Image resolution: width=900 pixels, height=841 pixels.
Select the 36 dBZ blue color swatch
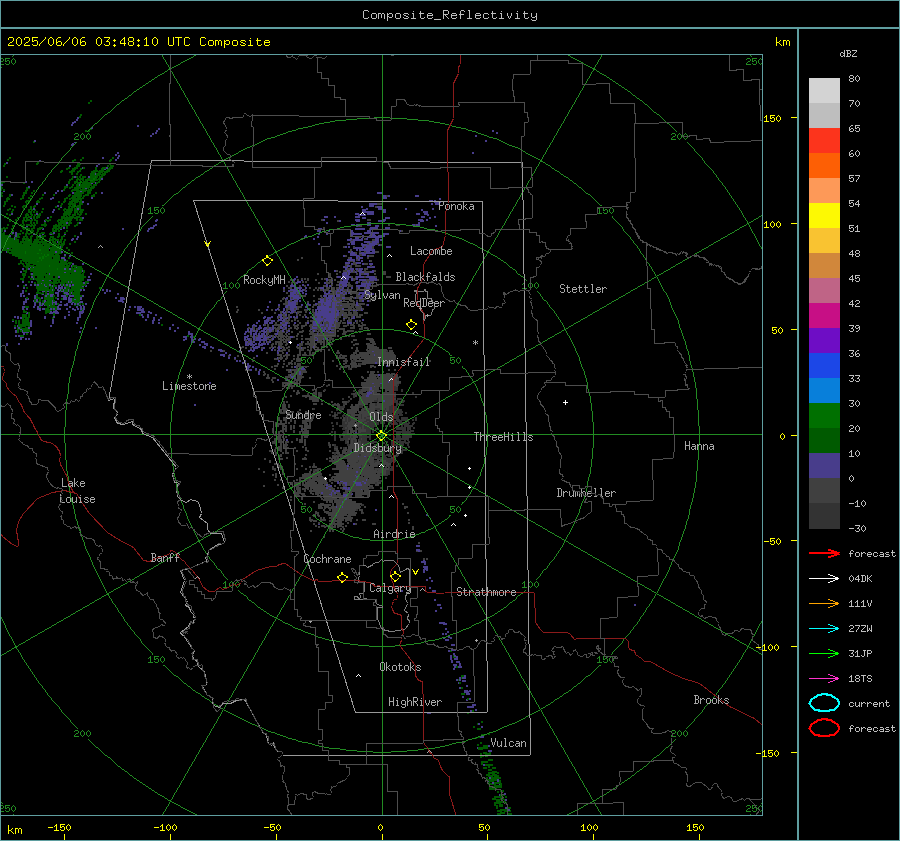[824, 365]
